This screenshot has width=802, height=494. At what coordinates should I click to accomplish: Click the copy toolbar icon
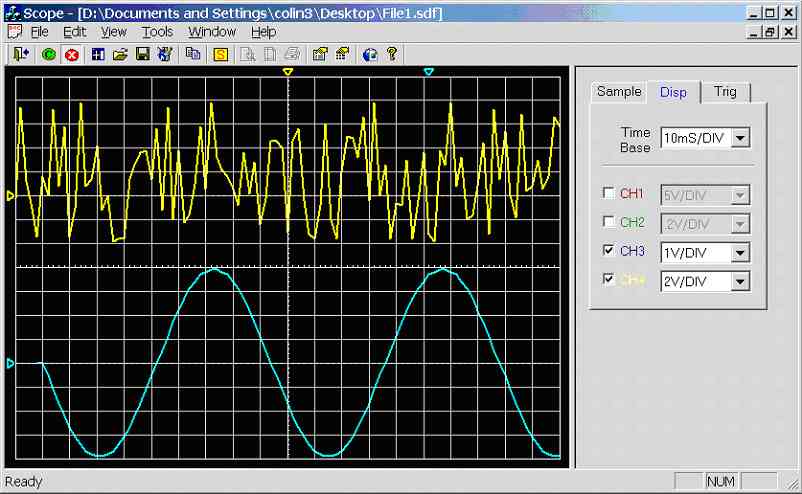pos(192,54)
